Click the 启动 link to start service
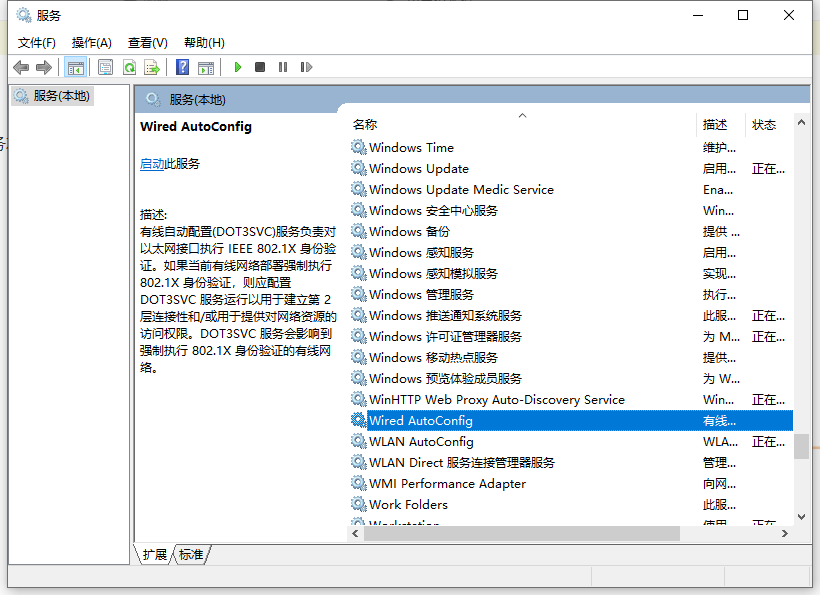This screenshot has width=820, height=595. [152, 164]
